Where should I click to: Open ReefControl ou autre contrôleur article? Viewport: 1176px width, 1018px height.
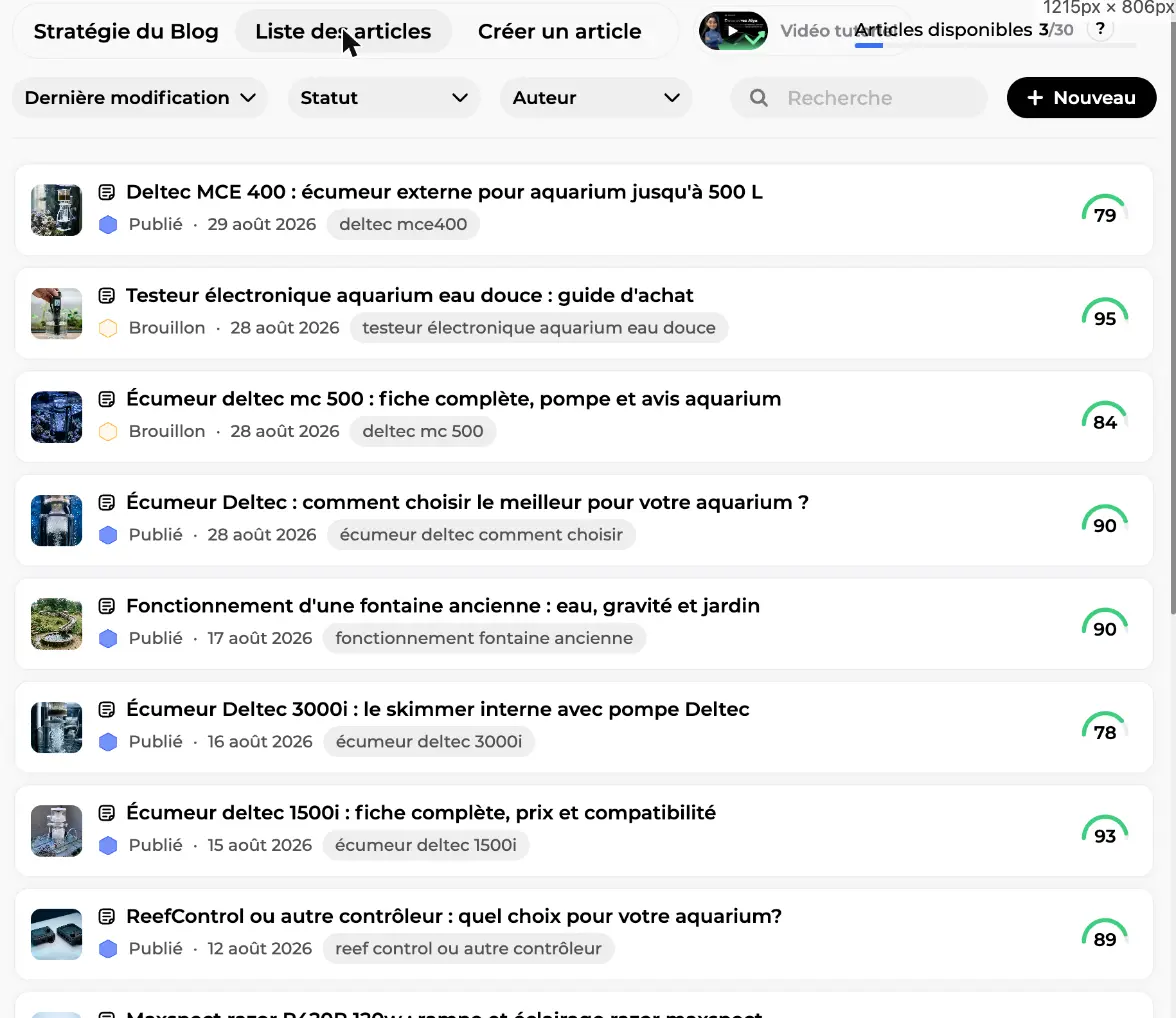[454, 917]
